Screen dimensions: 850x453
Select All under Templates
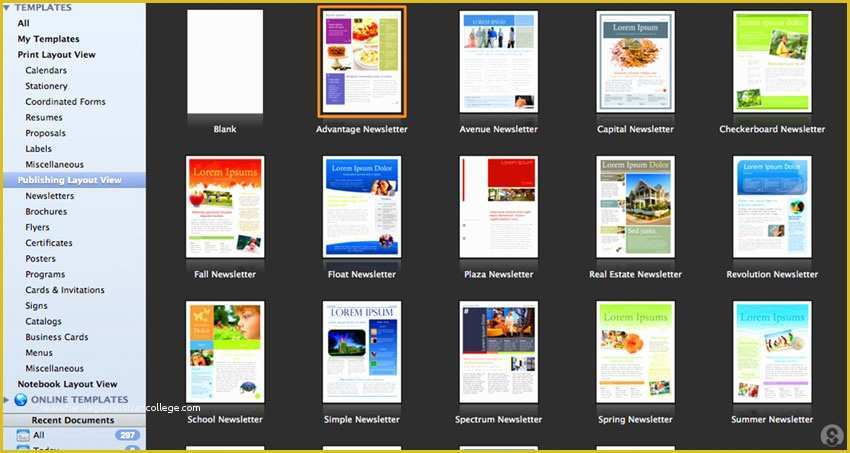[23, 23]
